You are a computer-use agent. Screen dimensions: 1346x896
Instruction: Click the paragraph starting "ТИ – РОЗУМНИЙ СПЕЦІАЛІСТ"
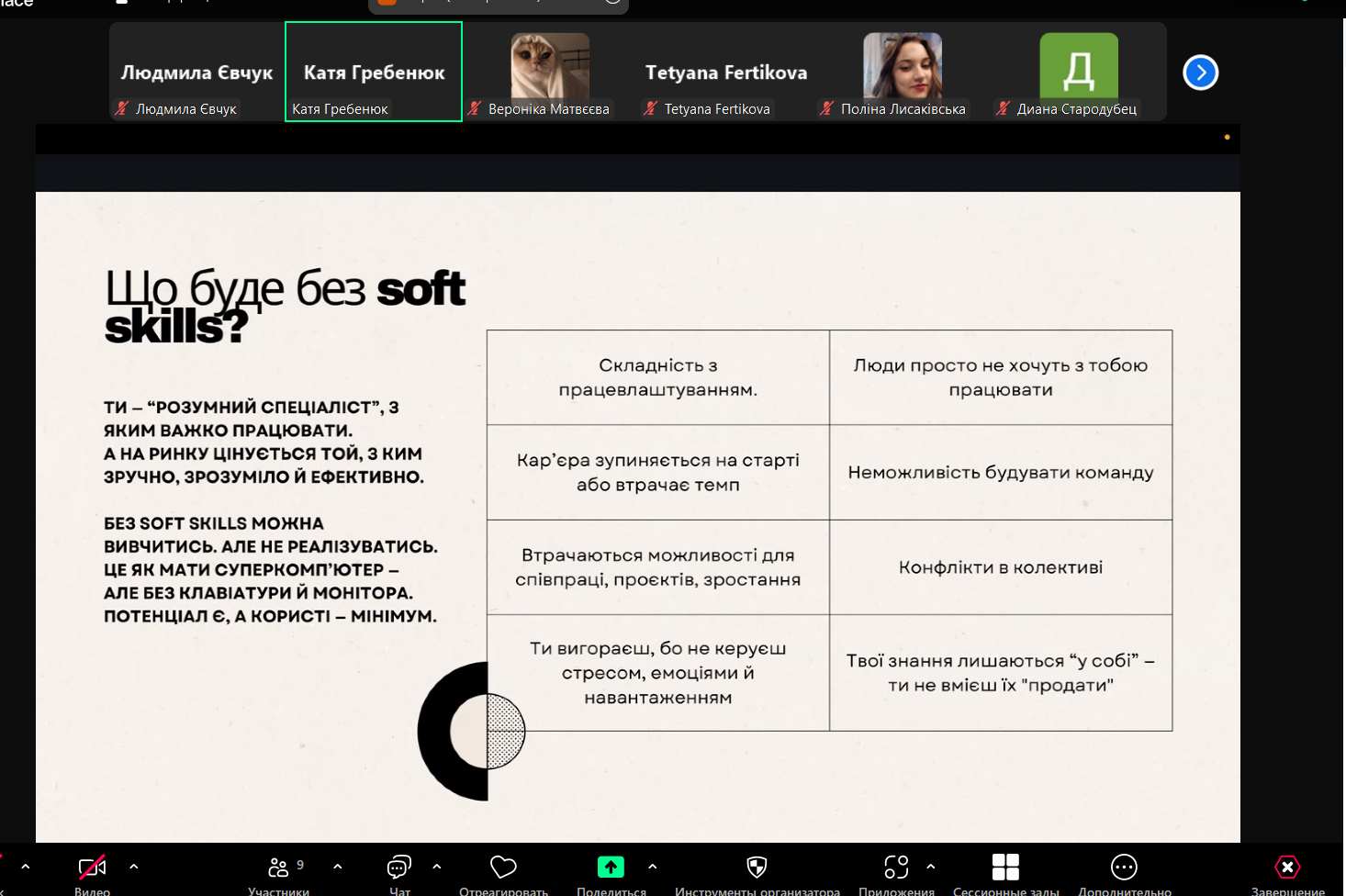[x=264, y=442]
